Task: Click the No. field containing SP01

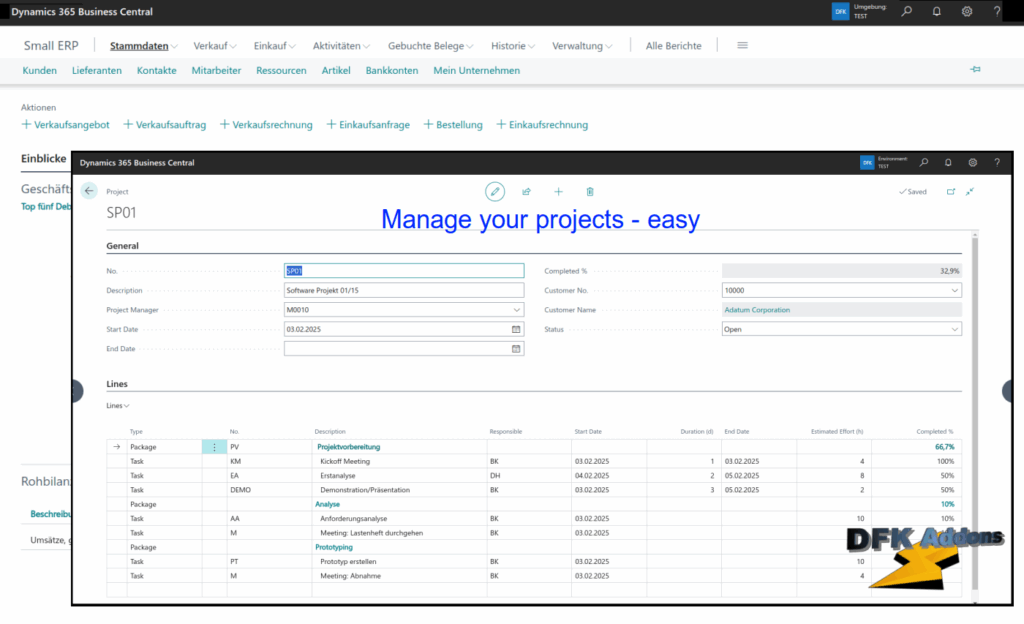Action: tap(404, 270)
